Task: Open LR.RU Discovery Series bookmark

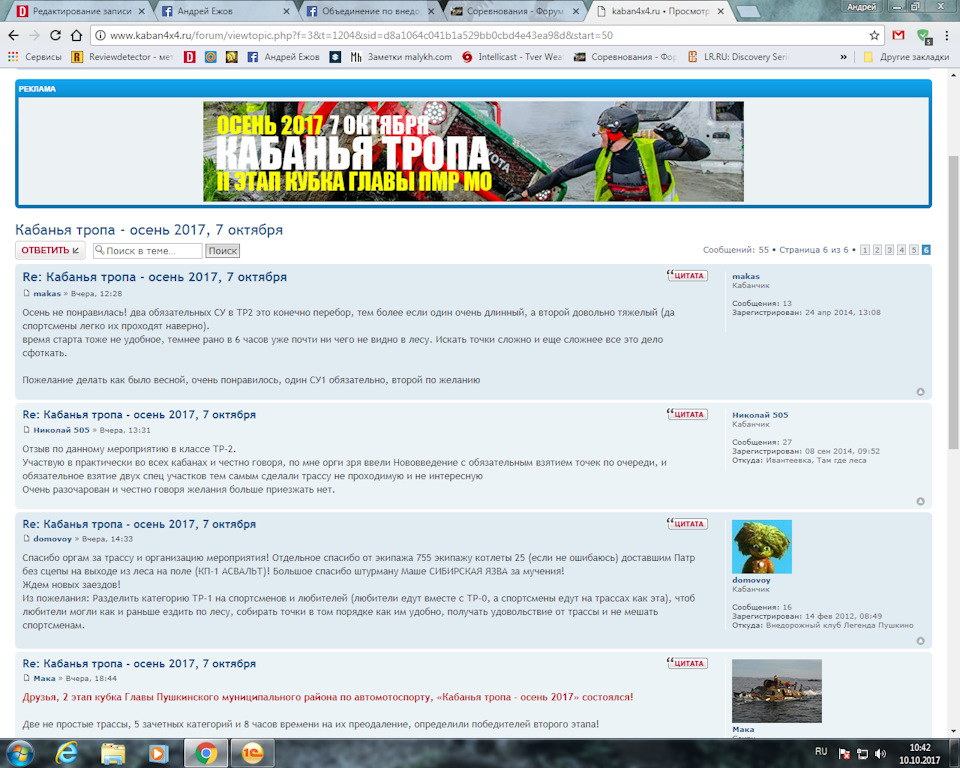Action: click(738, 57)
